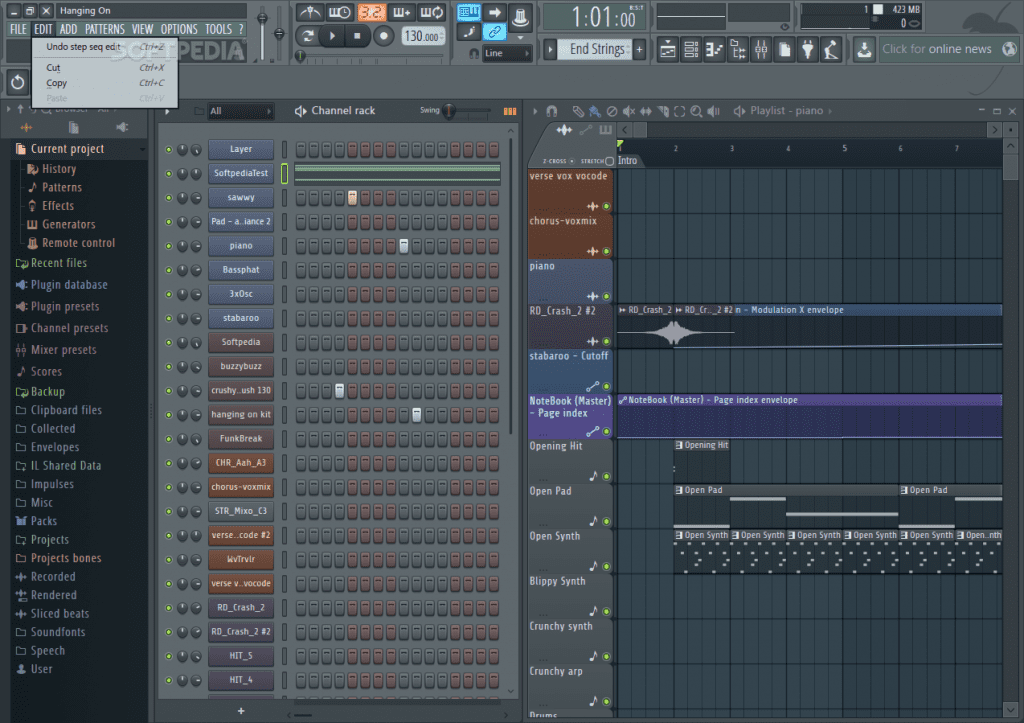Open the Plugin picker icon on the toolbar
Viewport: 1024px width, 723px height.
[x=808, y=48]
